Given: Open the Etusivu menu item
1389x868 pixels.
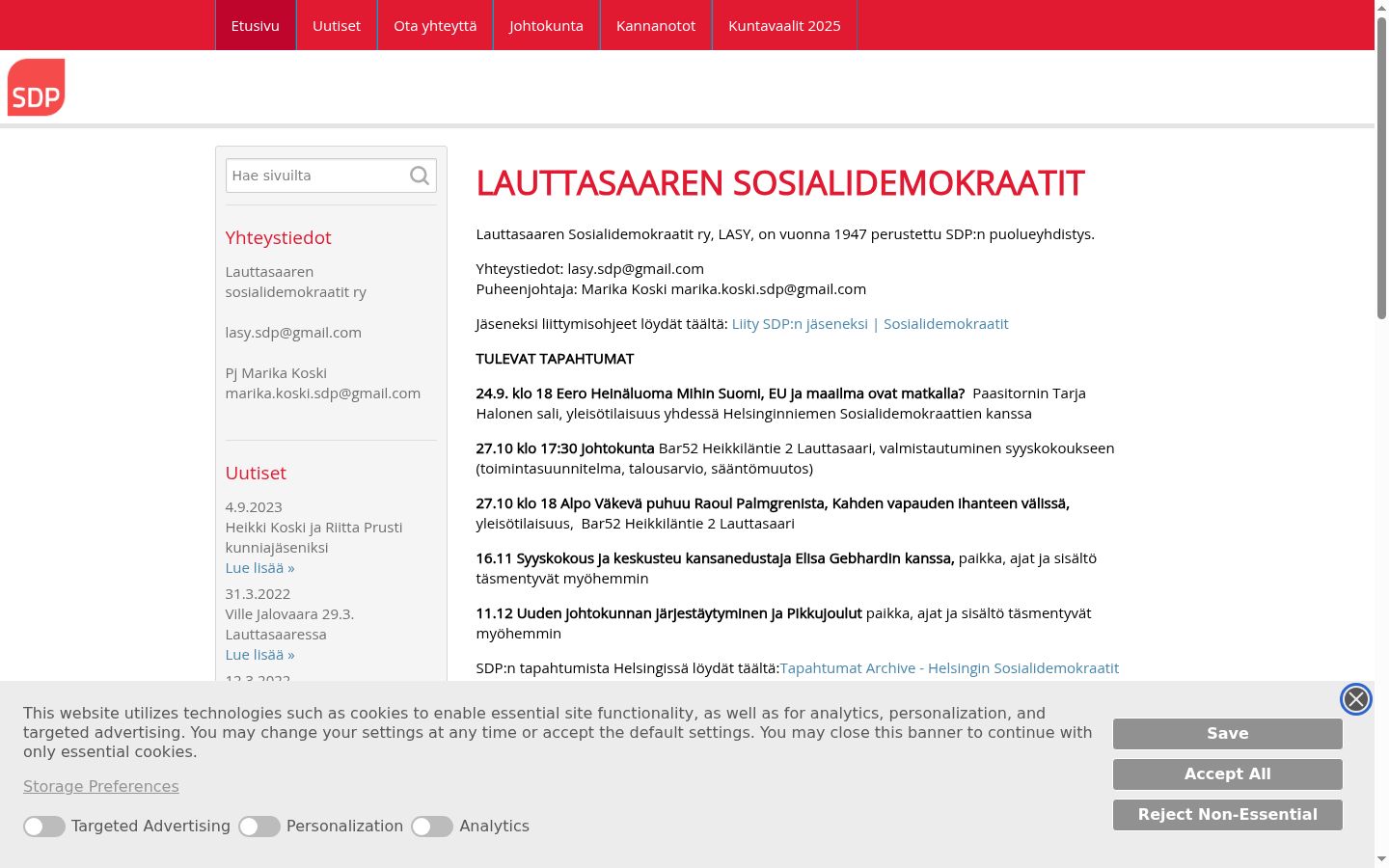Looking at the screenshot, I should click(x=256, y=25).
